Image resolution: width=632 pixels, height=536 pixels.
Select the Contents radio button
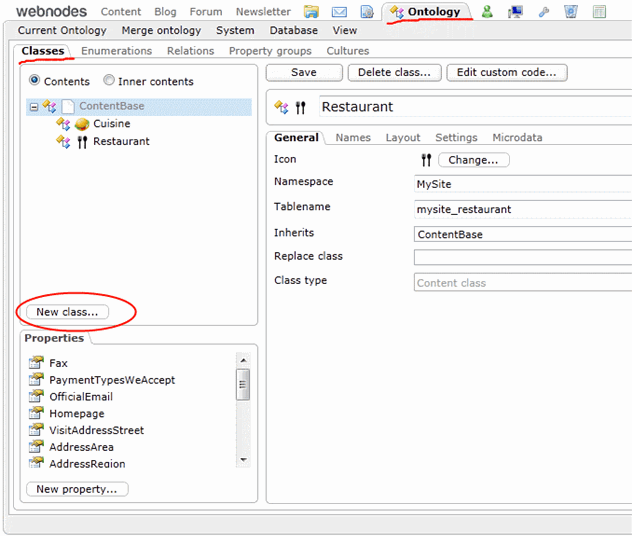[x=35, y=81]
